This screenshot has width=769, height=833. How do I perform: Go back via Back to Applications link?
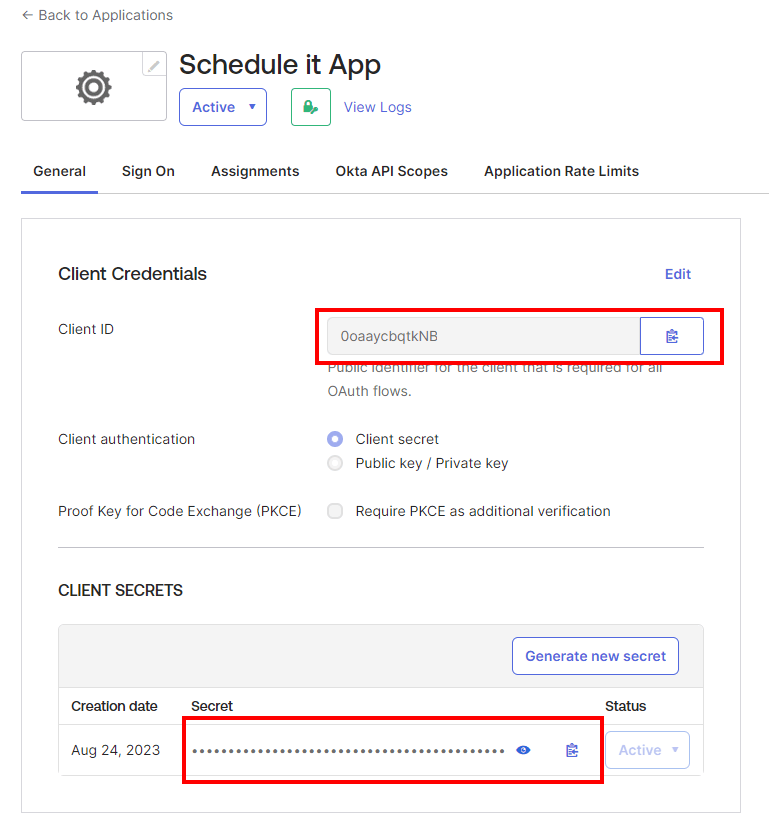point(97,15)
